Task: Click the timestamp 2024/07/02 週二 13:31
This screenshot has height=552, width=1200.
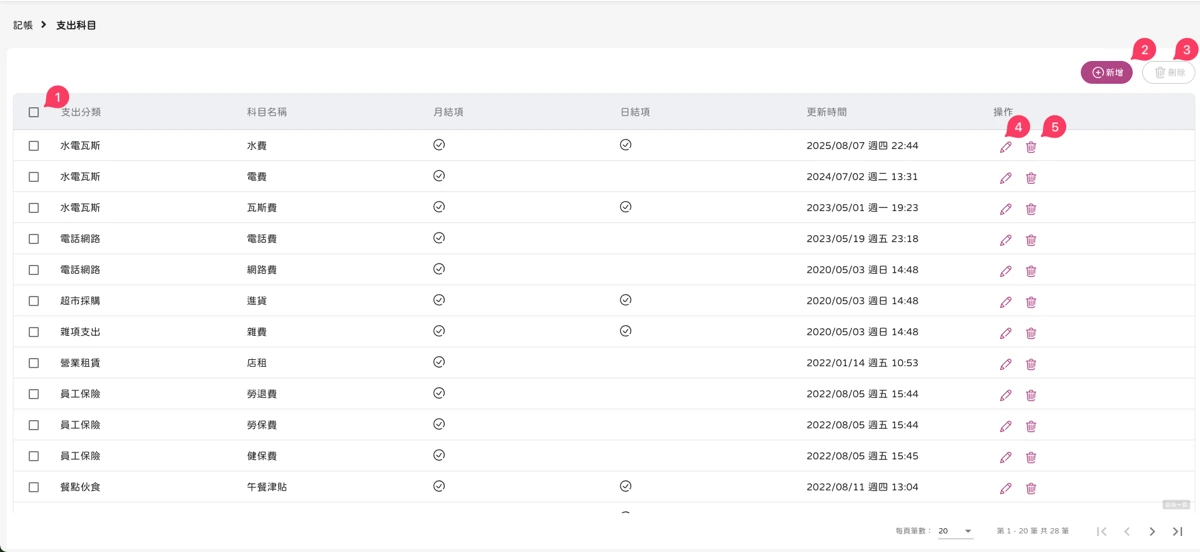Action: (862, 177)
